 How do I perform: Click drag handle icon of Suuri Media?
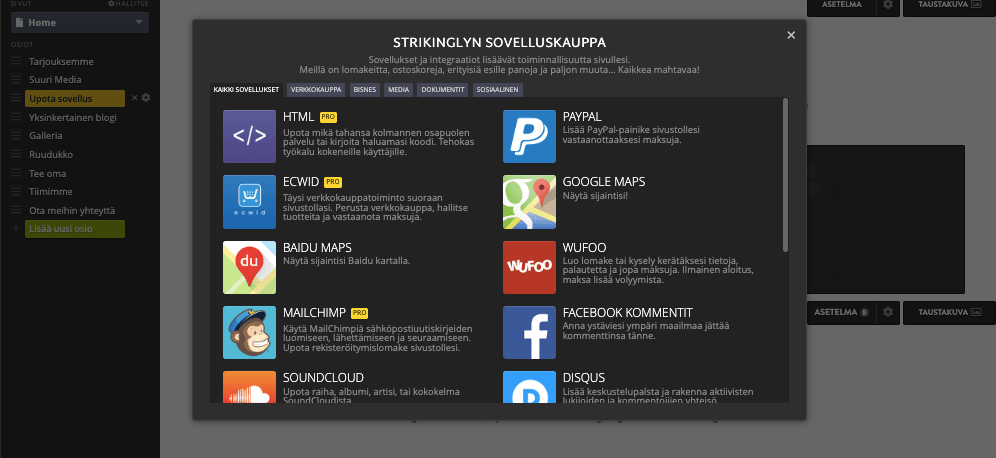pos(16,80)
